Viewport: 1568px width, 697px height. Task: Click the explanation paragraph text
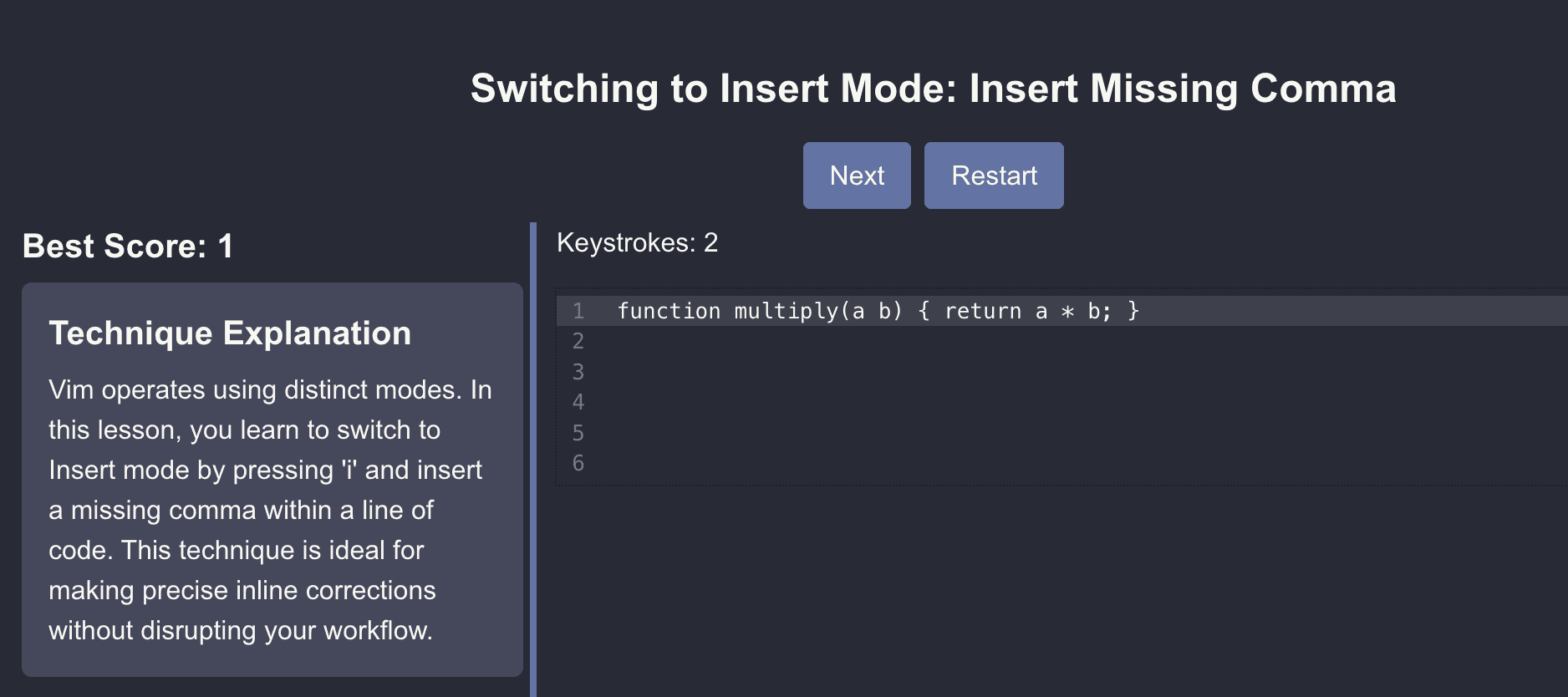(270, 510)
